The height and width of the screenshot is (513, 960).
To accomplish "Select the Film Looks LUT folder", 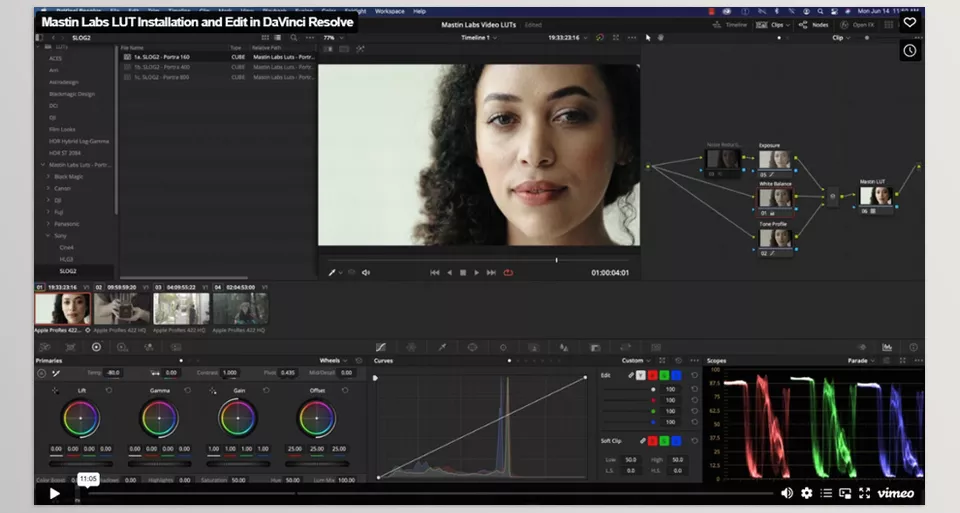I will 62,129.
